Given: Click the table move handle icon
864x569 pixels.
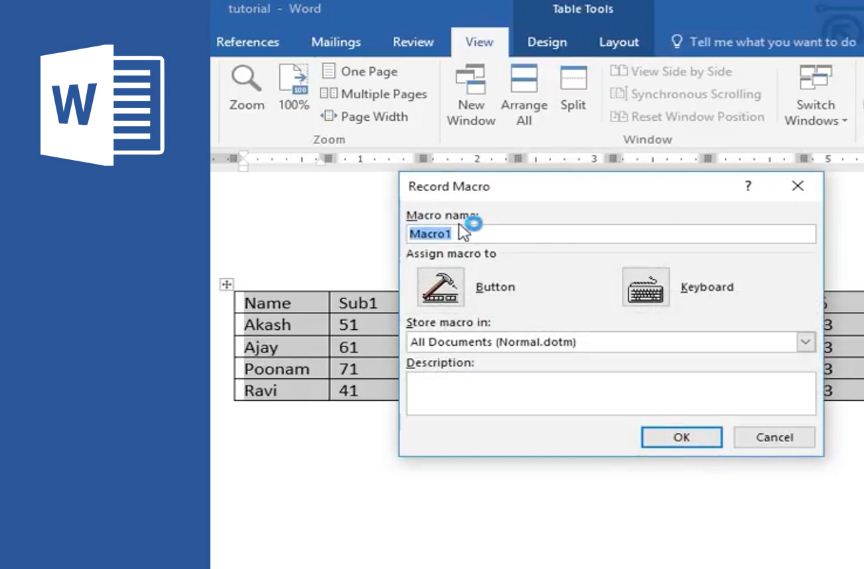Looking at the screenshot, I should [x=226, y=285].
